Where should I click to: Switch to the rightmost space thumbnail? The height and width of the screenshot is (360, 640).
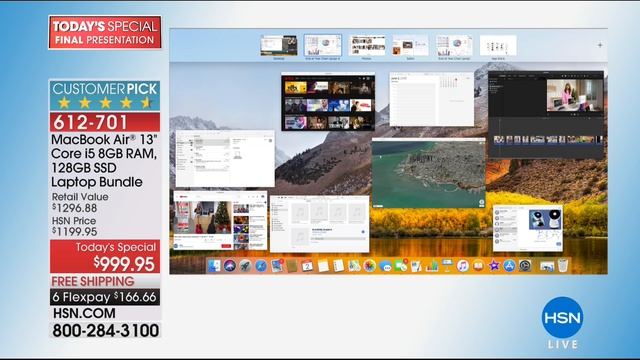tap(498, 45)
